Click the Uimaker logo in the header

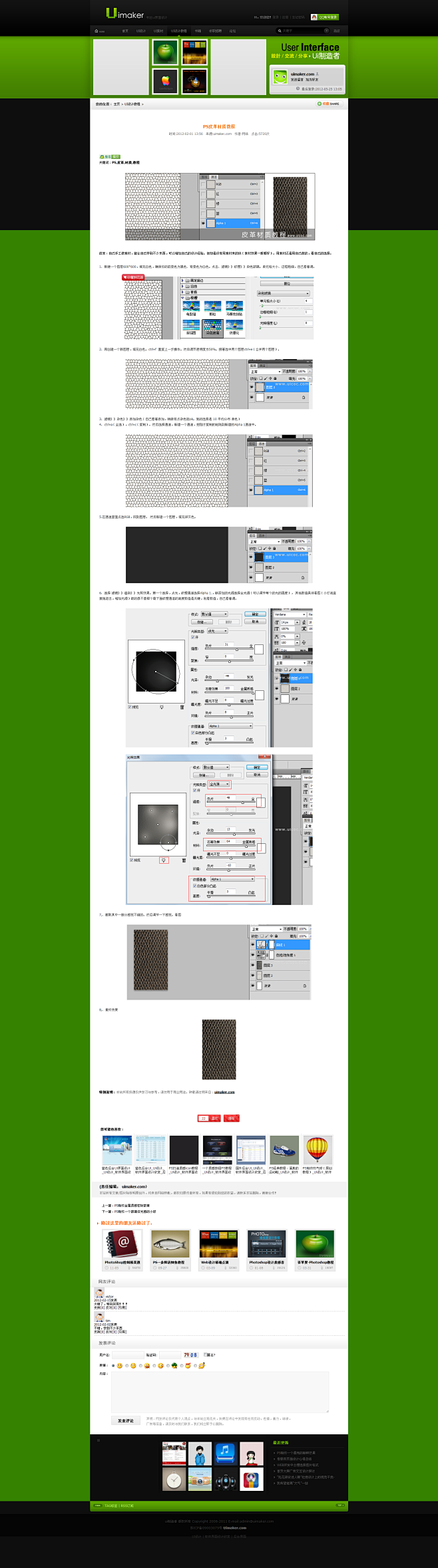(124, 14)
